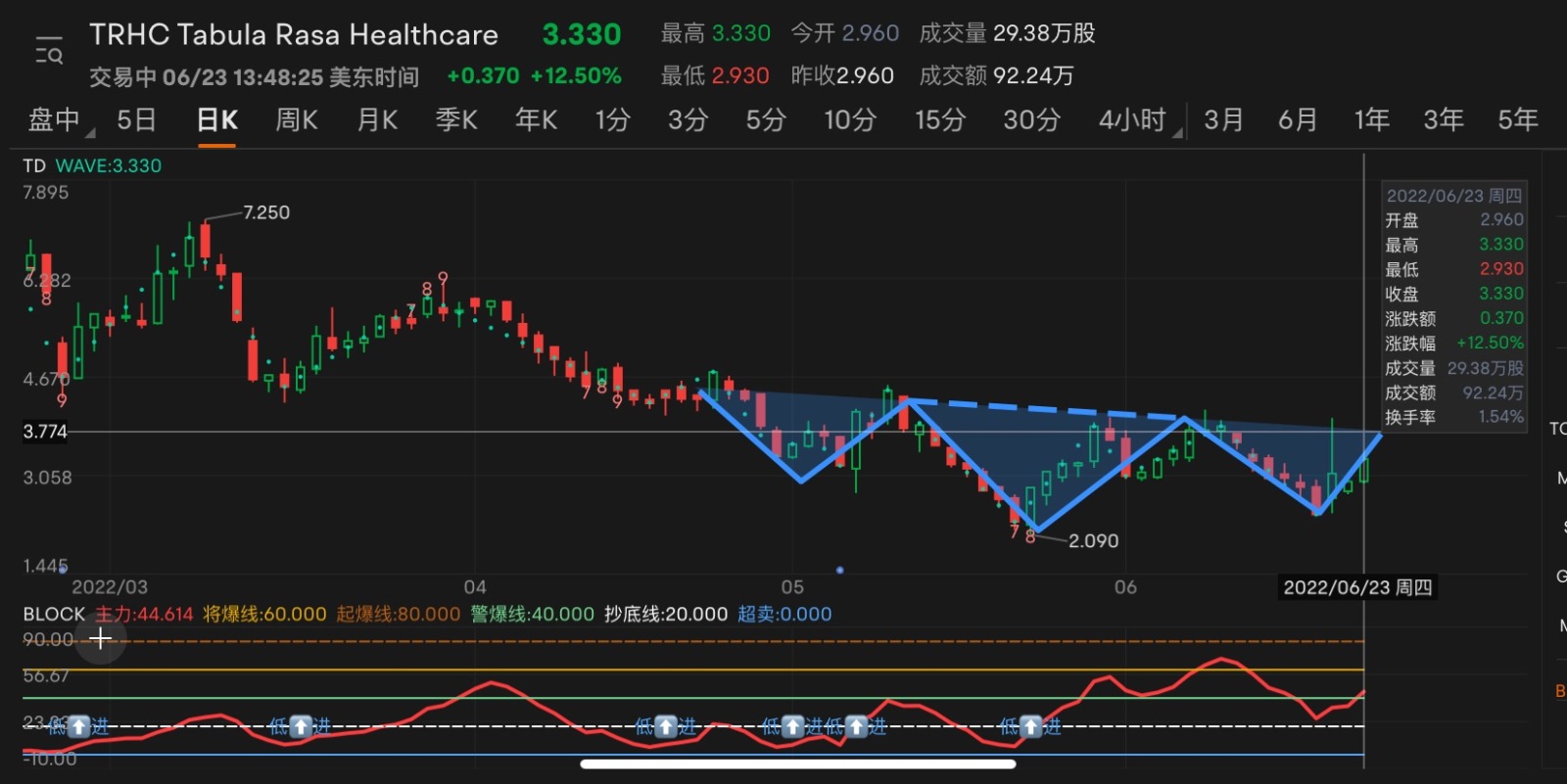This screenshot has width=1567, height=784.
Task: Tap the home indicator bar at bottom
Action: [798, 764]
